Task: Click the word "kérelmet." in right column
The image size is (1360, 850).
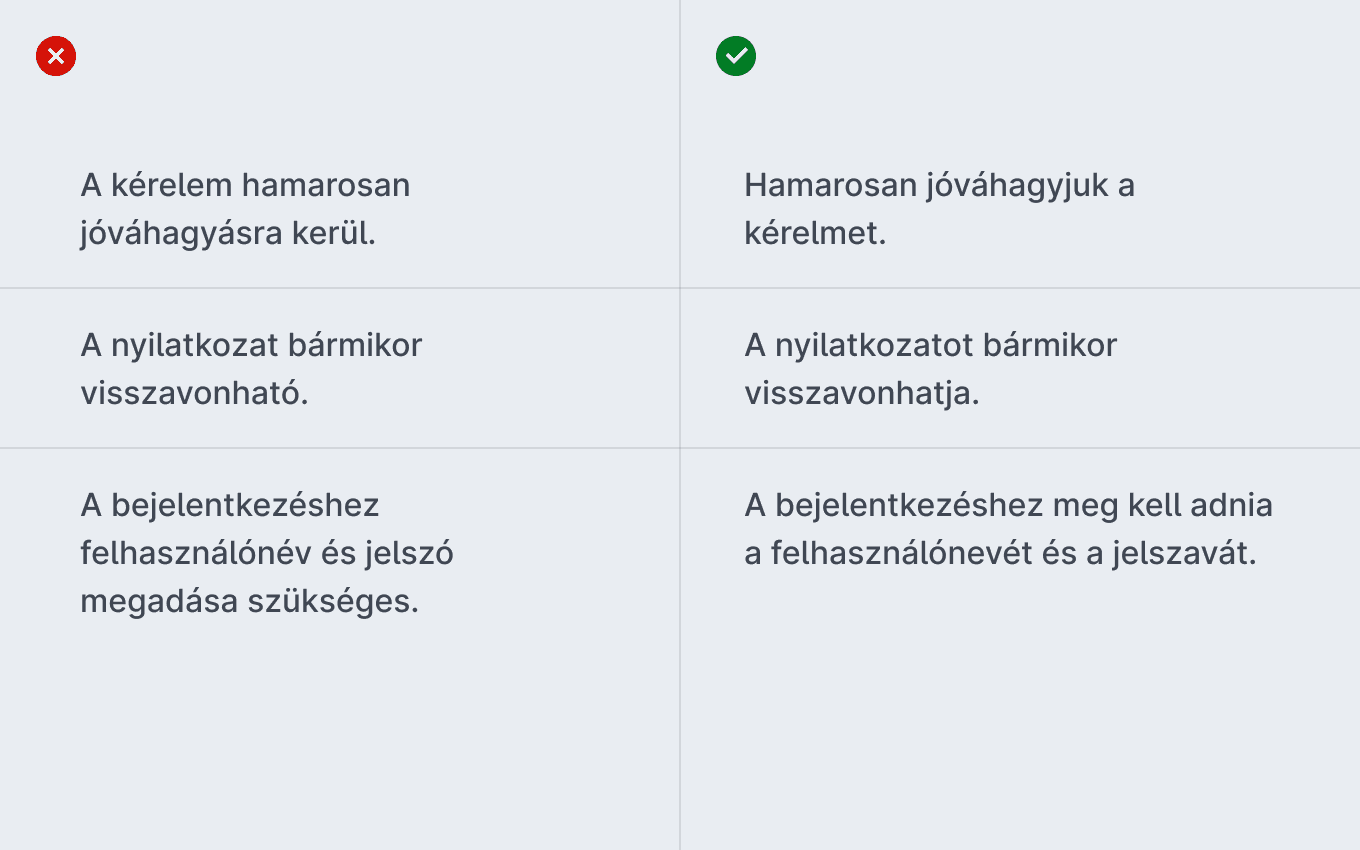Action: tap(816, 234)
